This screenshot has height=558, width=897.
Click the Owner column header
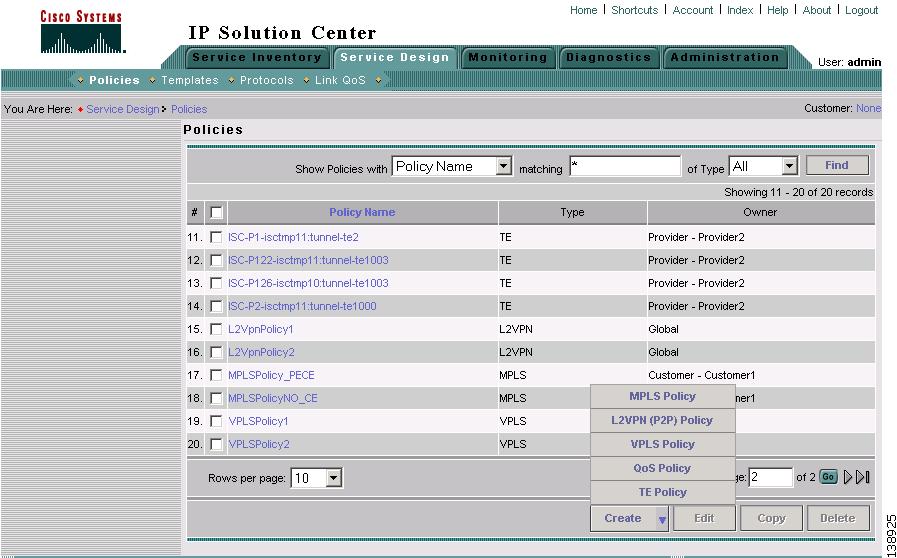(760, 212)
